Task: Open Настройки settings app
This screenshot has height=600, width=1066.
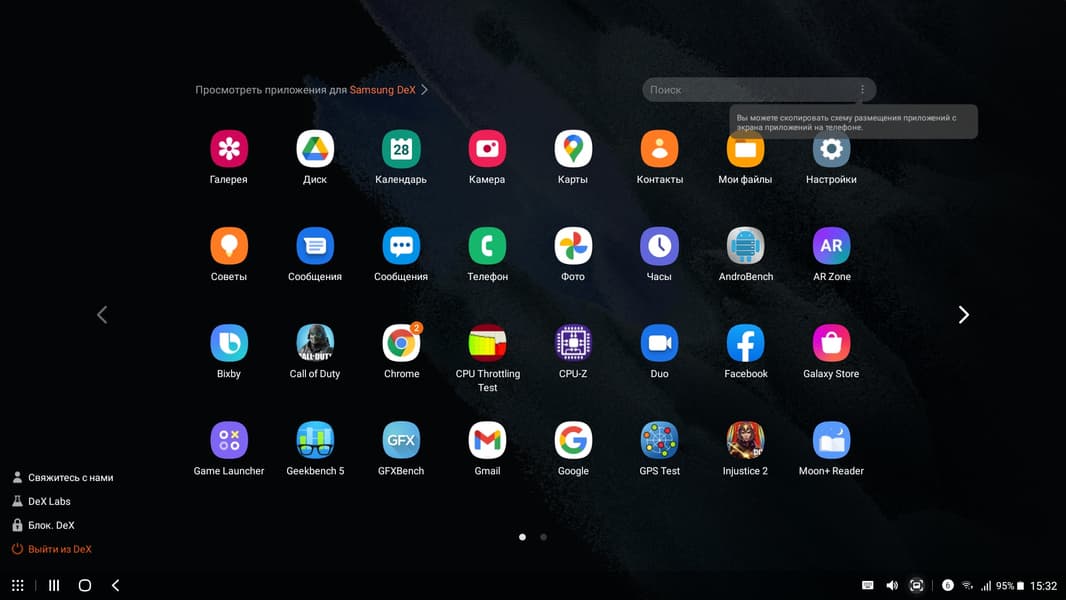Action: coord(831,149)
